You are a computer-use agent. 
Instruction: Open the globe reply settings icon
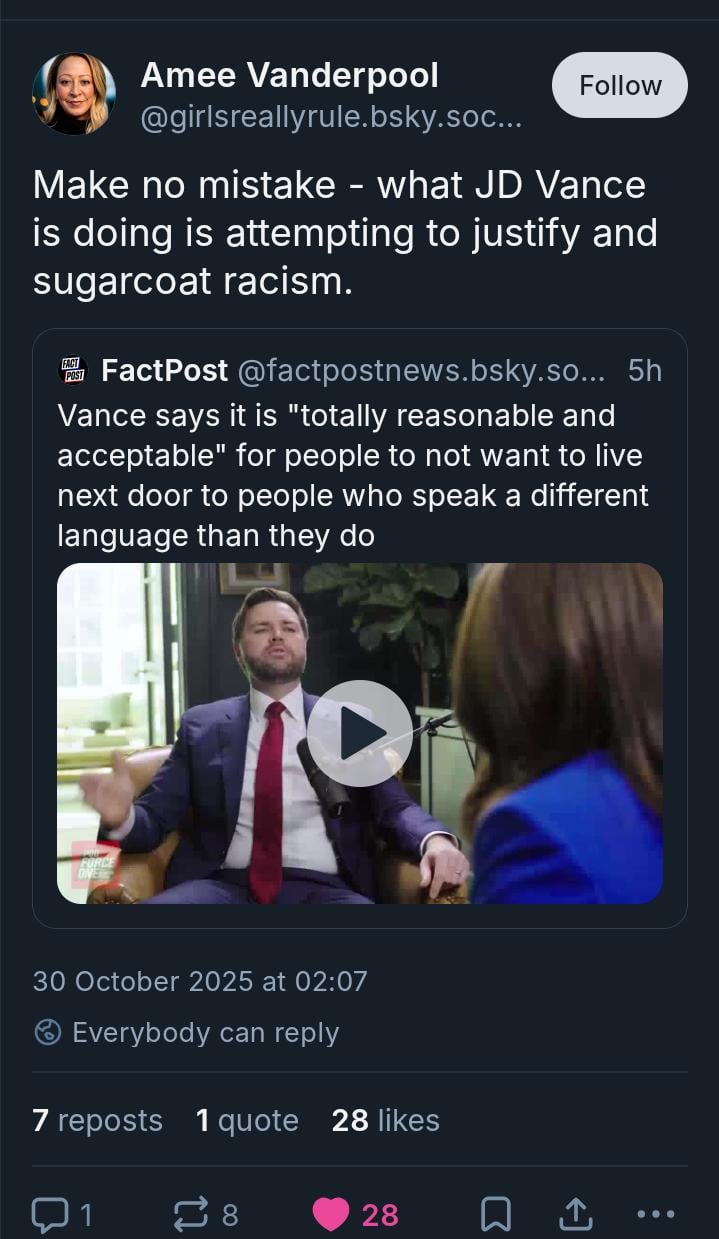tap(47, 1032)
